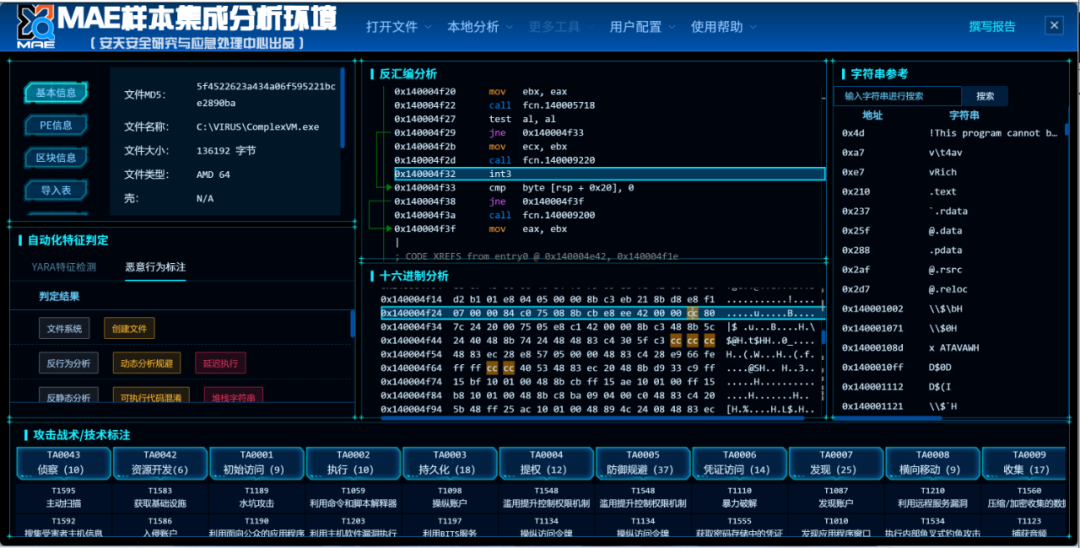Select the 恶意行为标注 tab
Image resolution: width=1080 pixels, height=548 pixels.
click(x=155, y=267)
